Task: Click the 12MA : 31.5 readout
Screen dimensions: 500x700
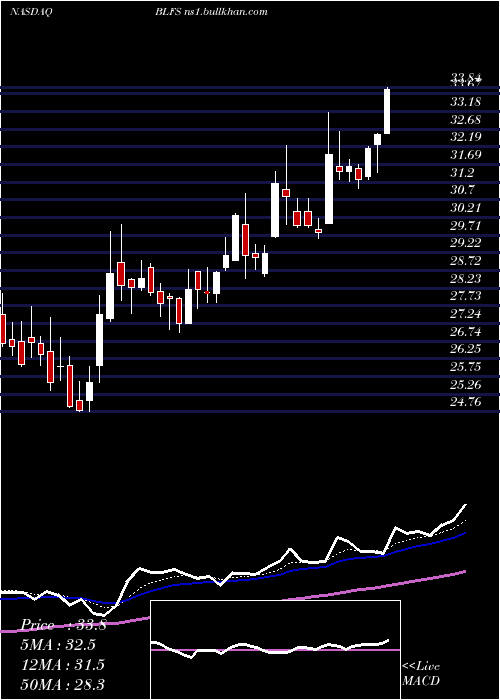Action: pos(62,665)
